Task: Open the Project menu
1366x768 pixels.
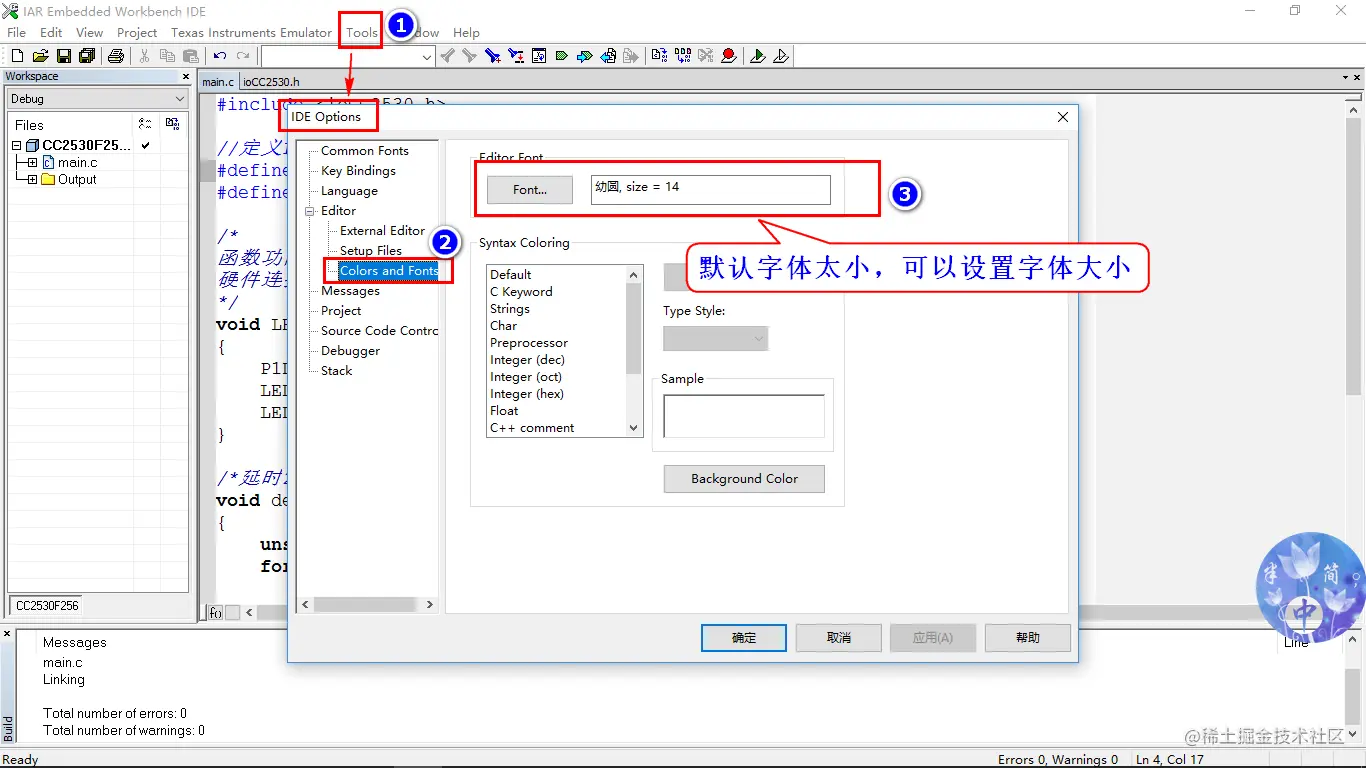Action: click(x=137, y=33)
